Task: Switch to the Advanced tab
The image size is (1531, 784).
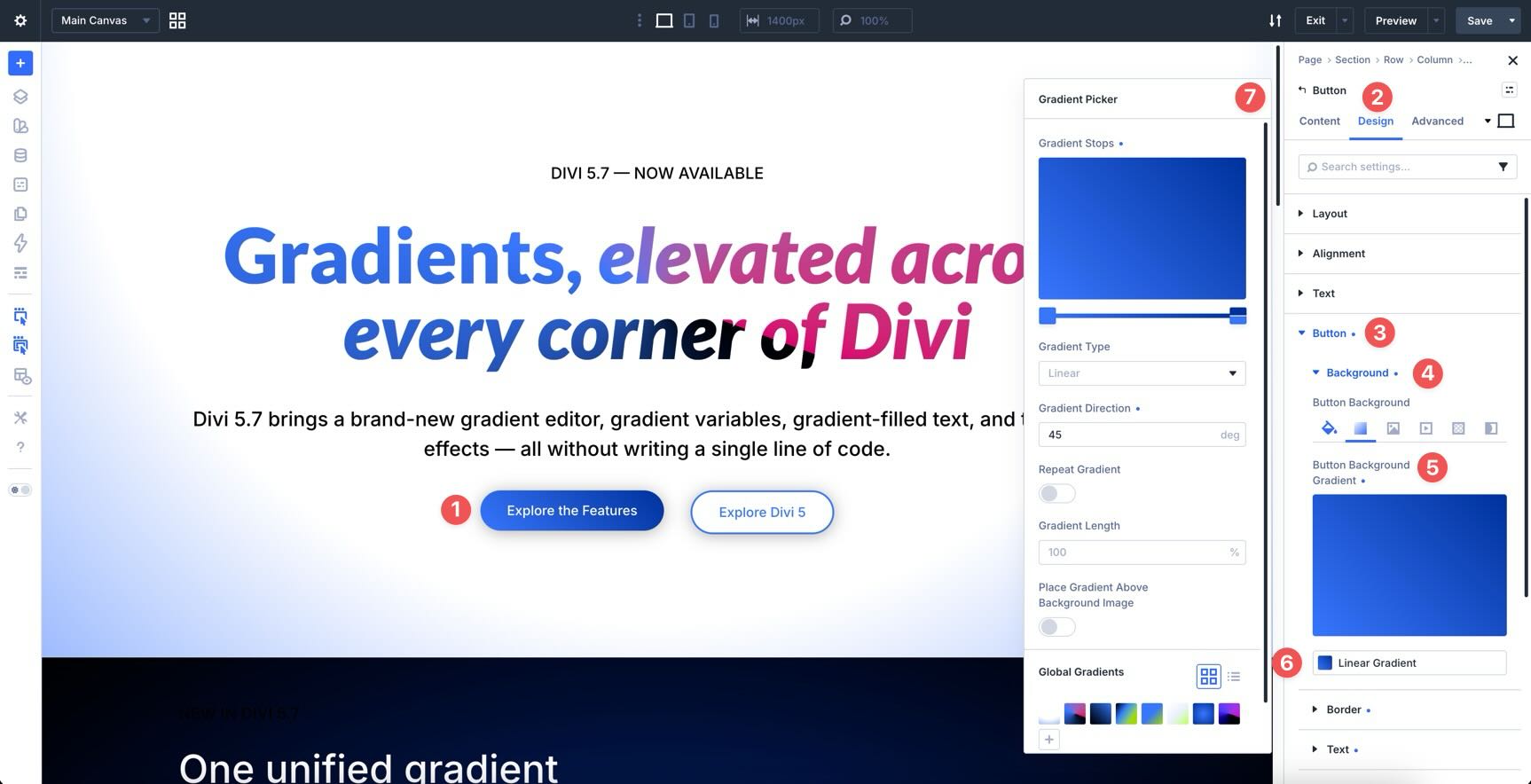Action: pyautogui.click(x=1437, y=121)
